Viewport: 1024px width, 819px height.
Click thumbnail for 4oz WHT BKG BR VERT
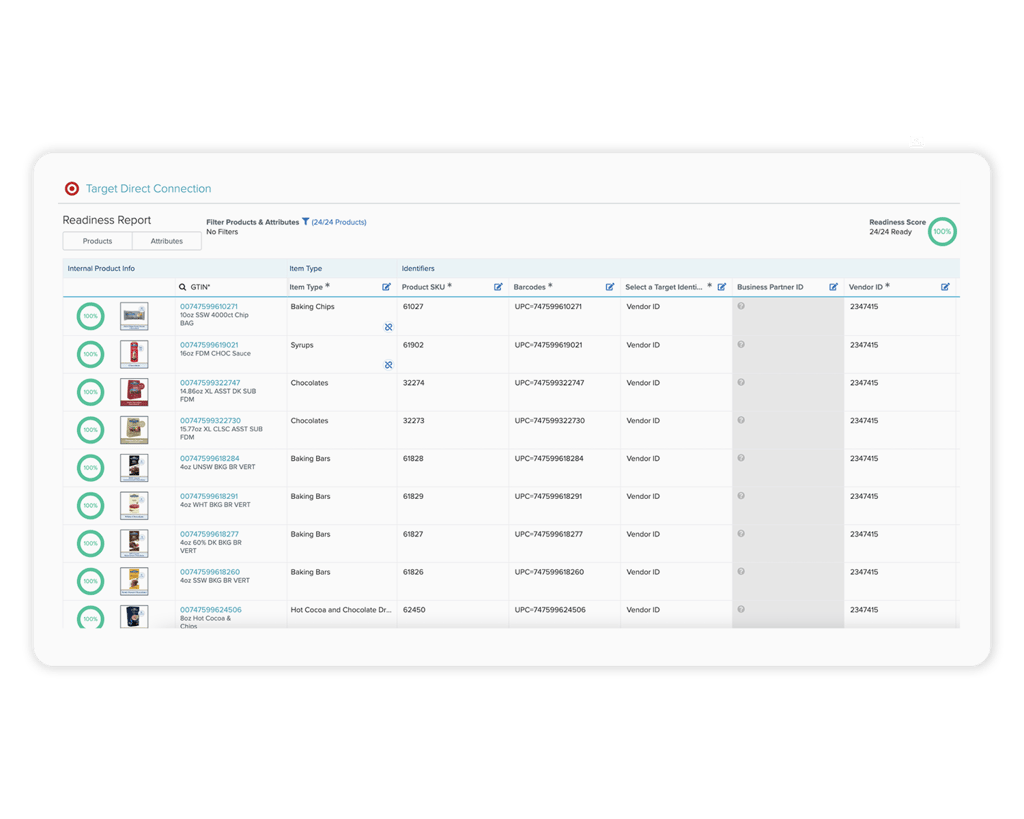click(x=135, y=506)
